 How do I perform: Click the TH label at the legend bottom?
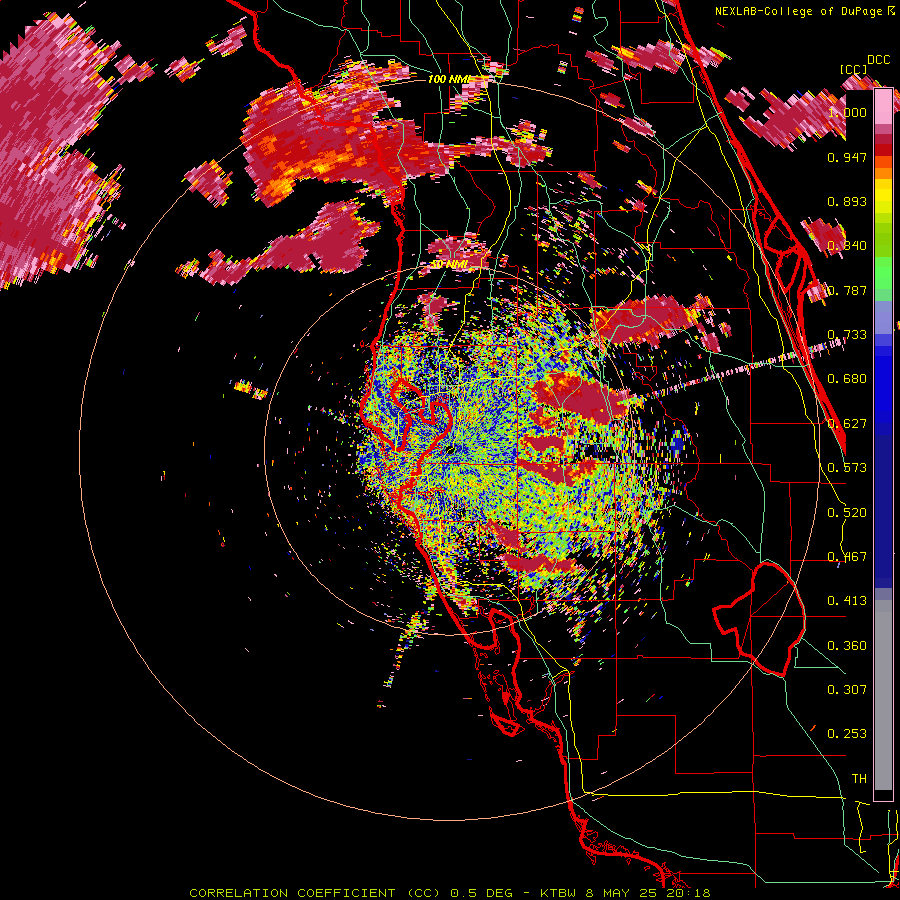coord(859,779)
